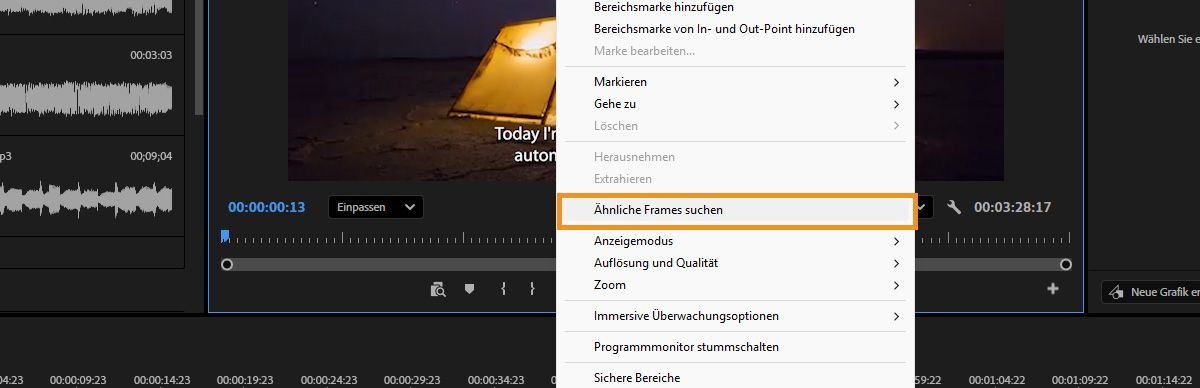
Task: Click the search frame icon below monitor
Action: tap(437, 289)
